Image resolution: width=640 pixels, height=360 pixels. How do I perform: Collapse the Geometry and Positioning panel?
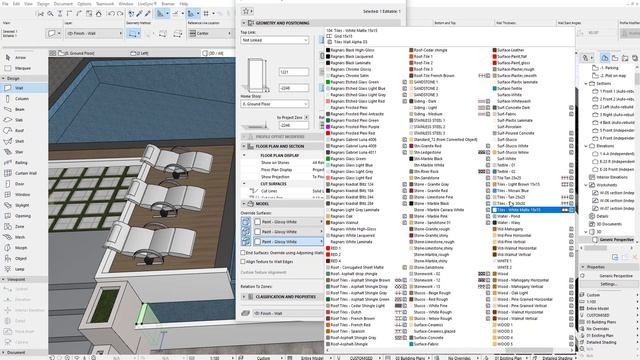pos(244,23)
